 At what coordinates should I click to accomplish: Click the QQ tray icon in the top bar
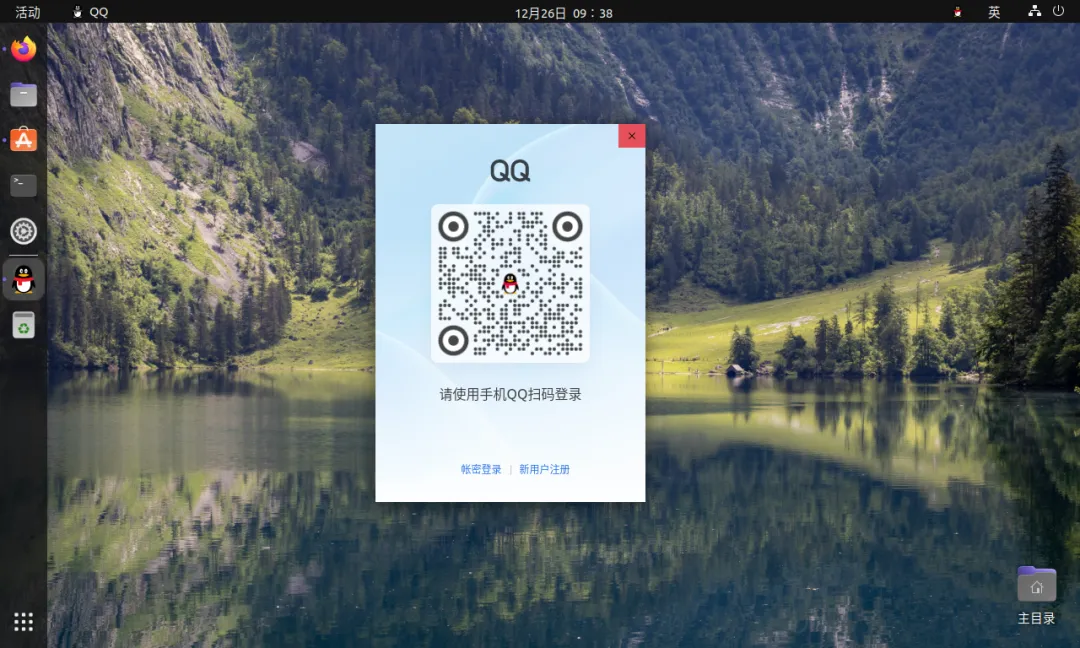tap(957, 12)
